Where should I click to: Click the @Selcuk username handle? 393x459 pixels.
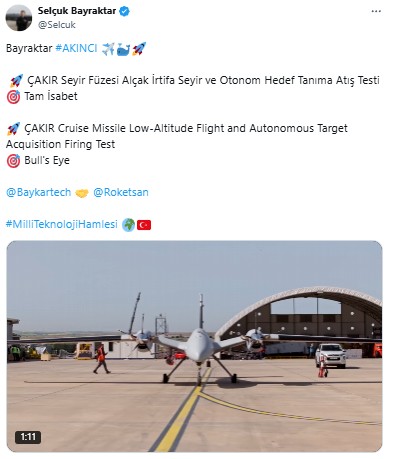click(57, 25)
